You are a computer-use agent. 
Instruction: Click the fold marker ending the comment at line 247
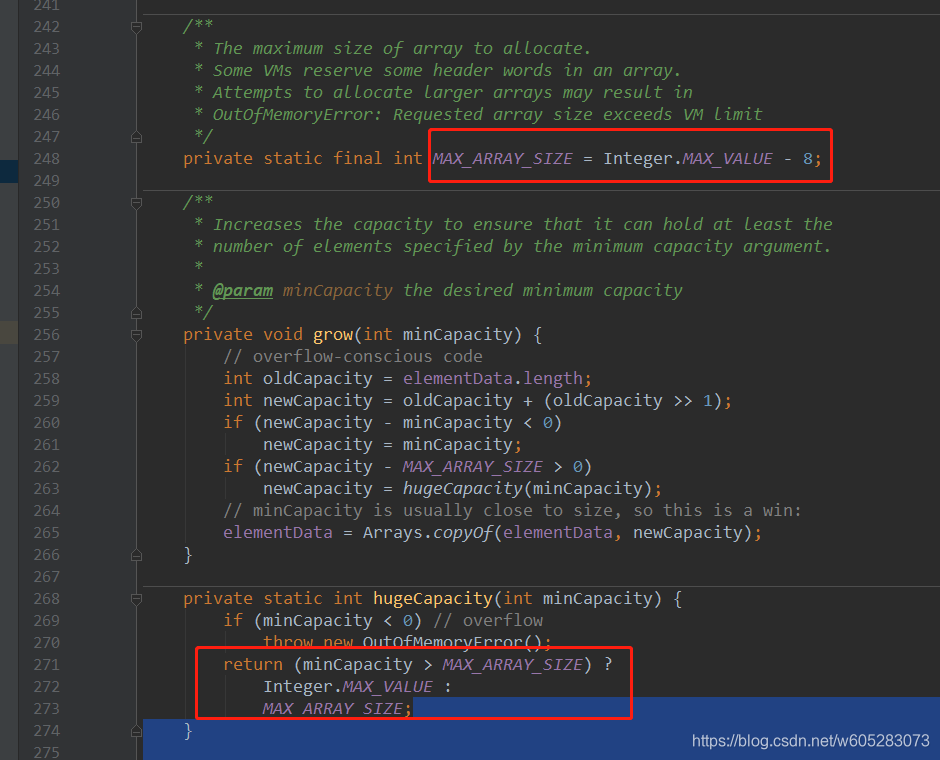[x=136, y=136]
